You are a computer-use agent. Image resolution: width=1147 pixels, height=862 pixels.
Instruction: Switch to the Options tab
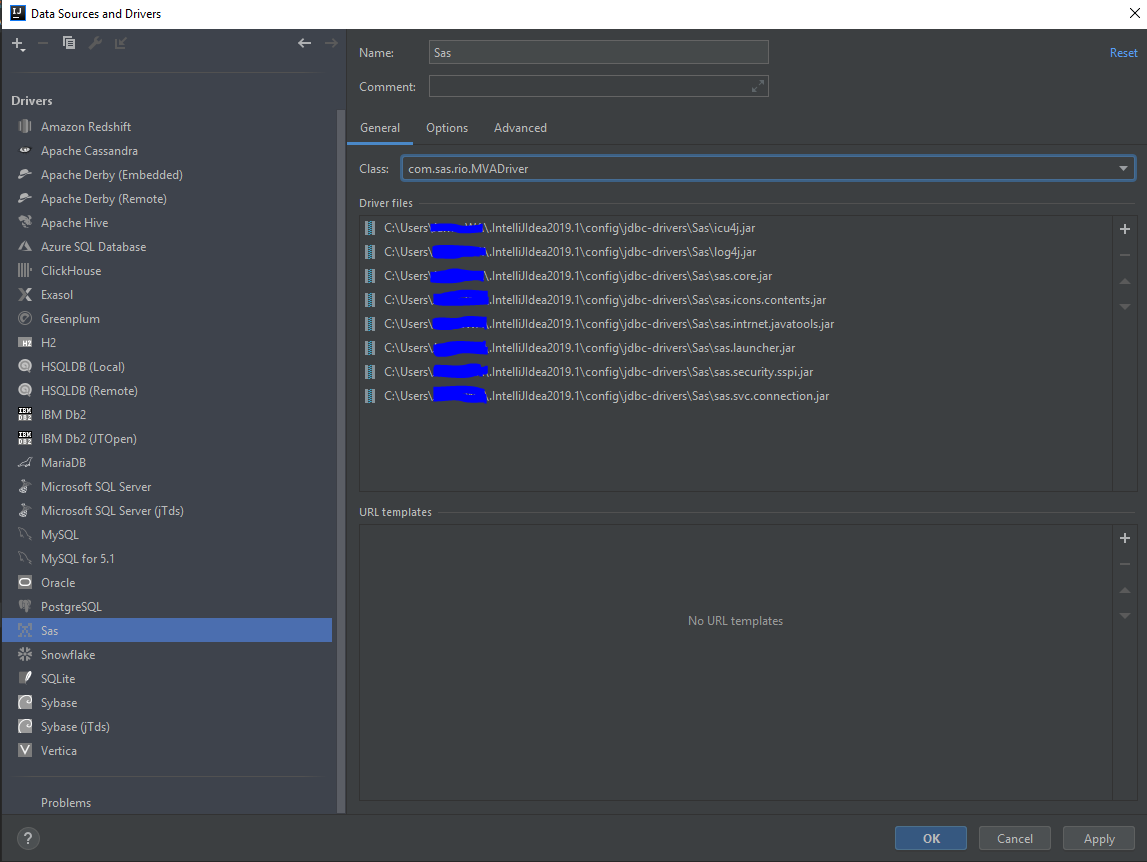[x=446, y=128]
